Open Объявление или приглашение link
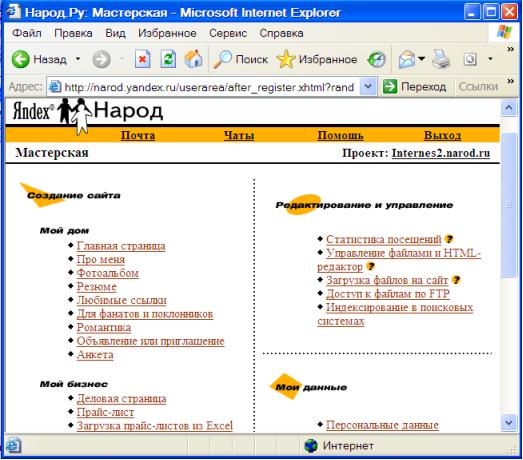 coord(150,341)
